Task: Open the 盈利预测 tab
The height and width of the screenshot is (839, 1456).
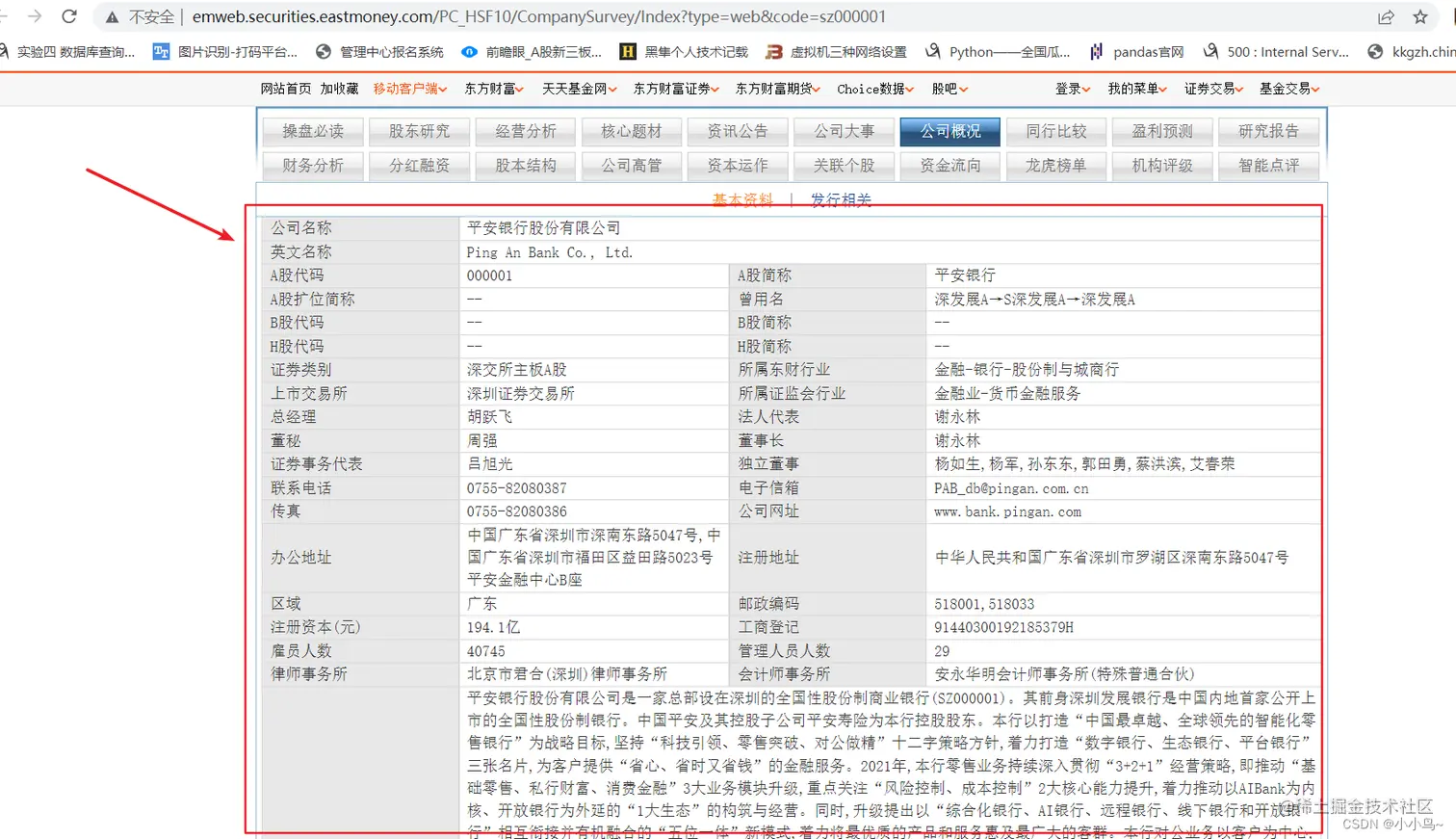Action: [1162, 132]
